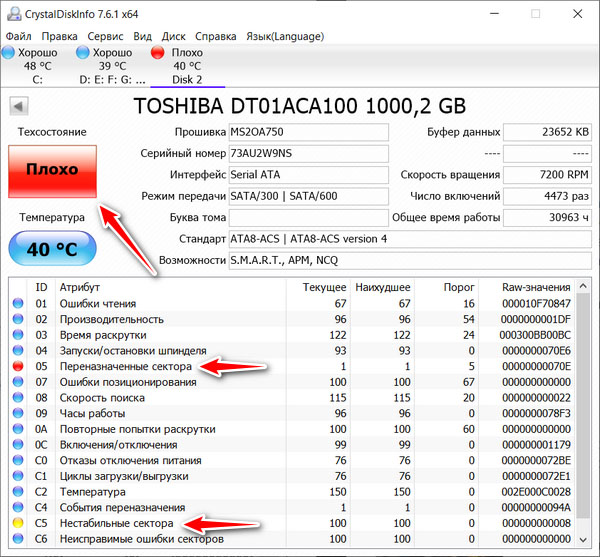
Task: Click the Порог column header
Action: [458, 287]
